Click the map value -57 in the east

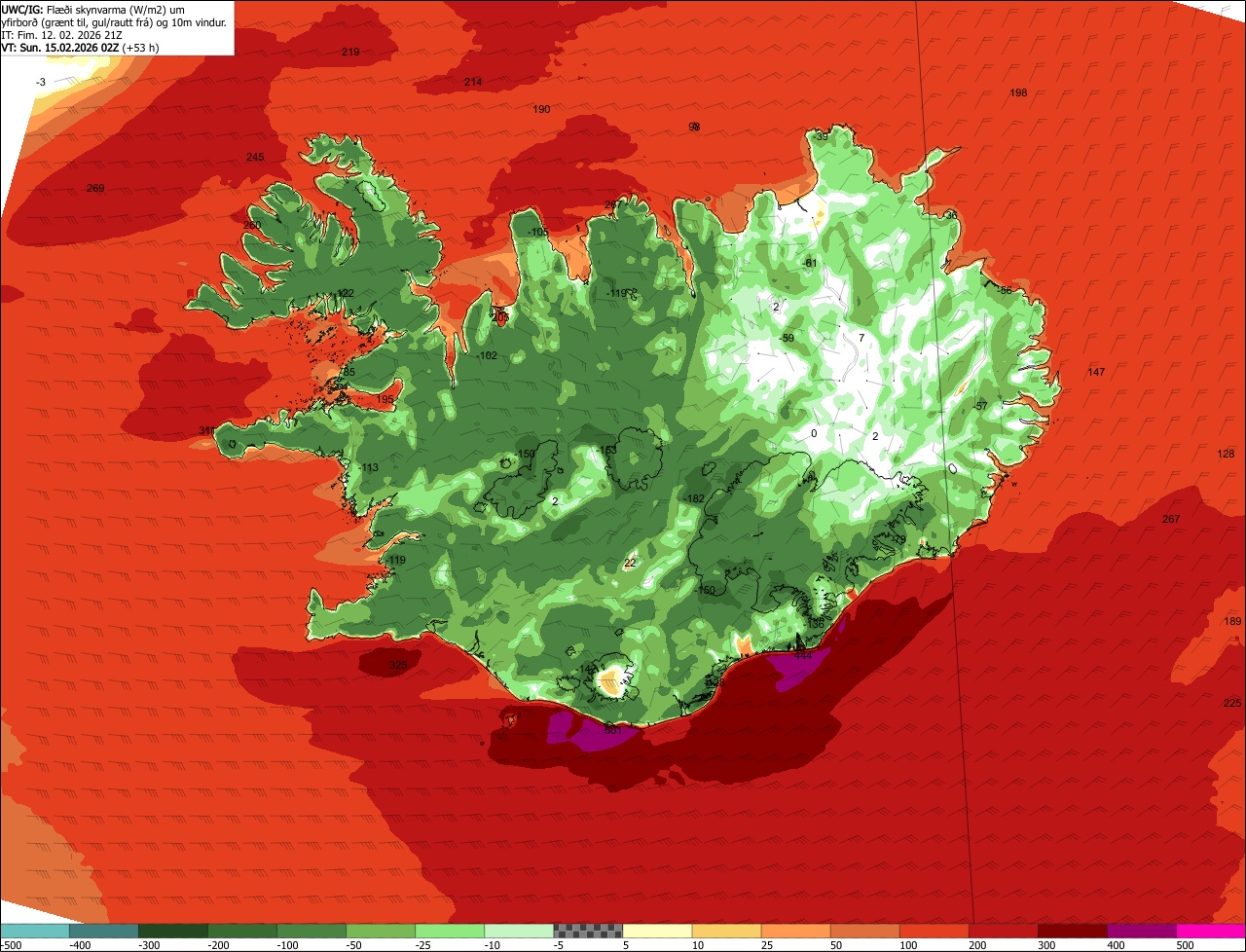980,406
